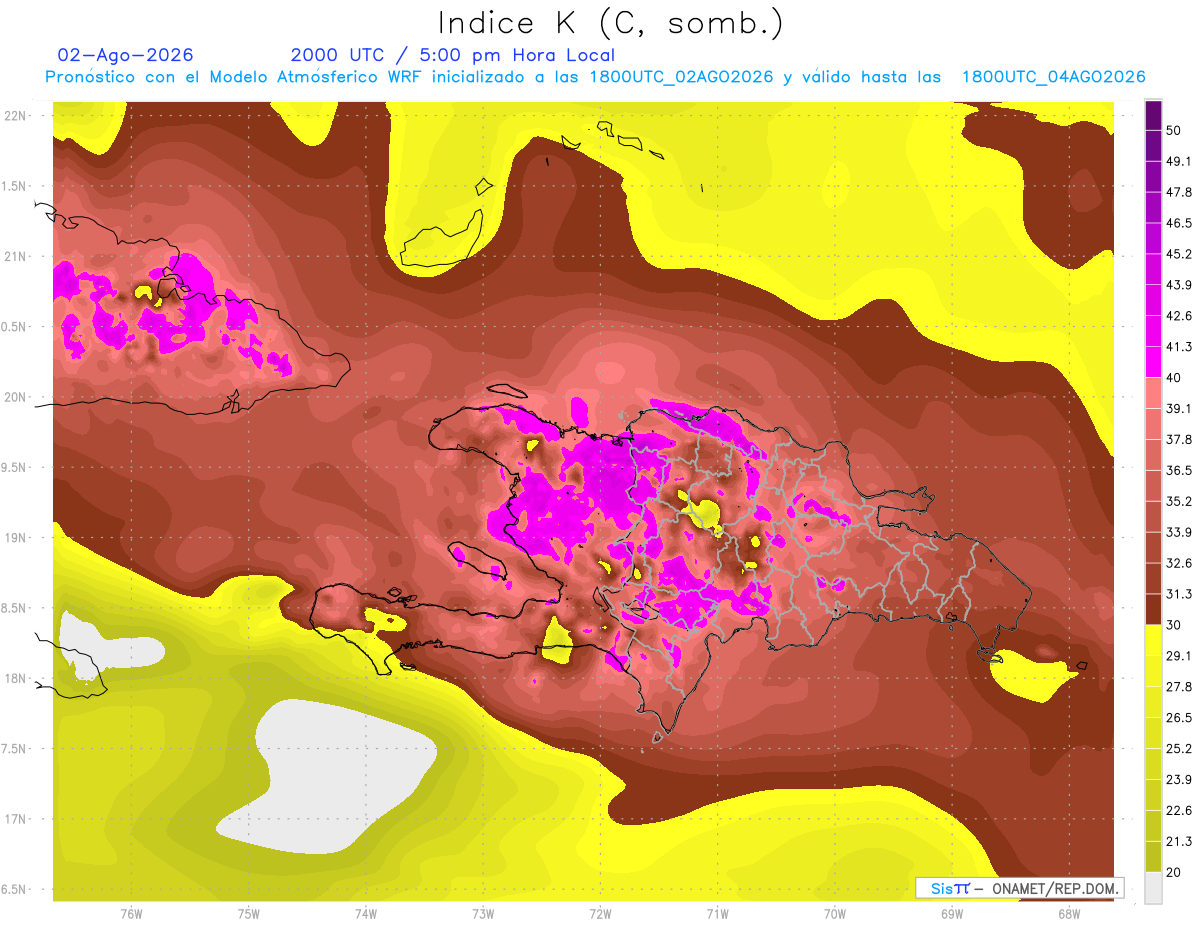Click legend value '46.5'
The height and width of the screenshot is (927, 1200).
(1181, 223)
